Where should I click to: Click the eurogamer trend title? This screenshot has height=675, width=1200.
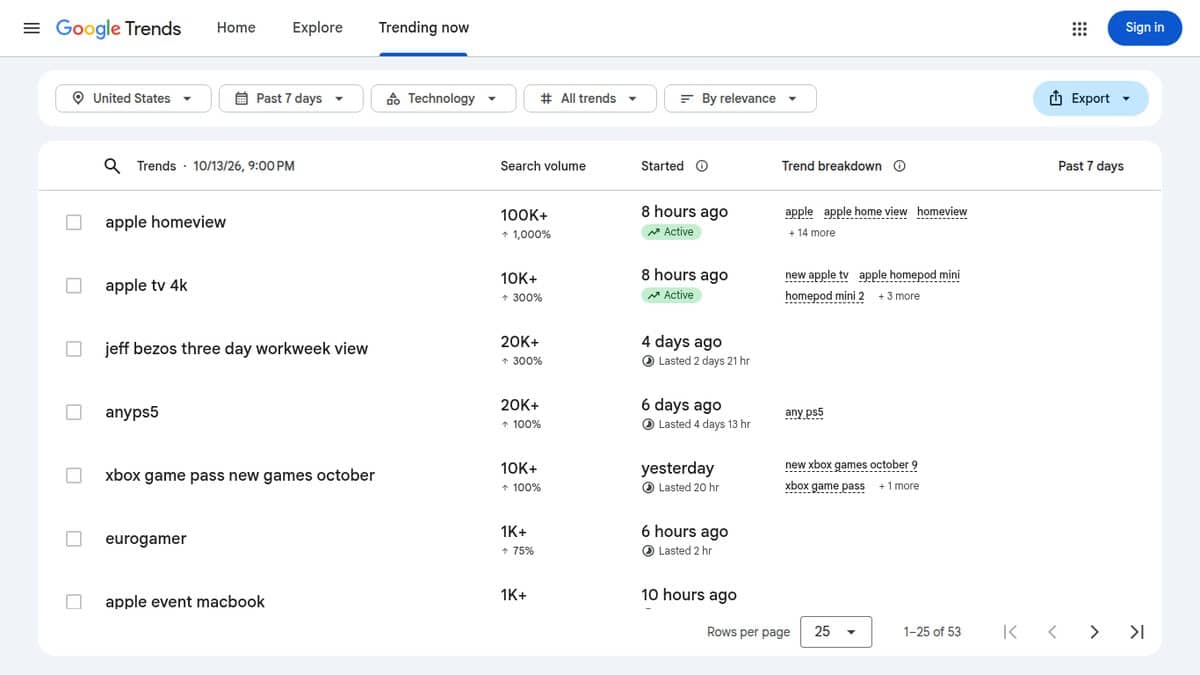[x=146, y=539]
